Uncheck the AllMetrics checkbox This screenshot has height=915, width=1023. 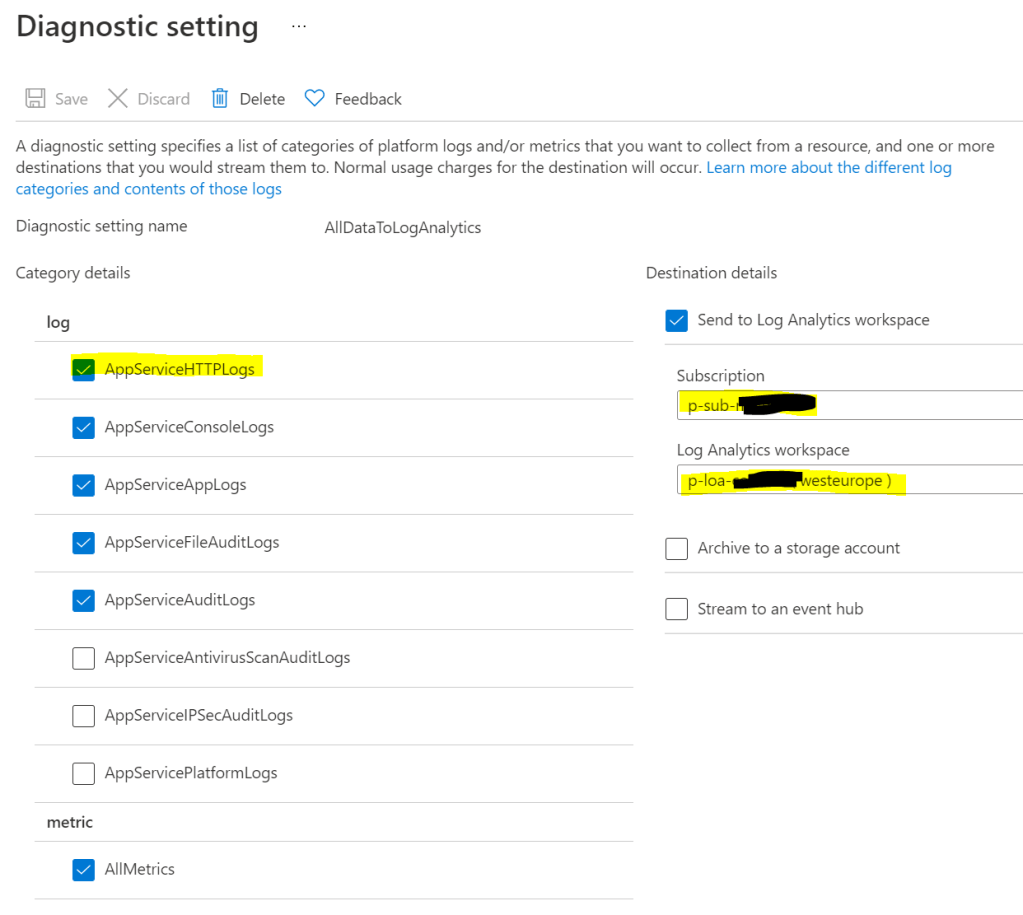(84, 870)
